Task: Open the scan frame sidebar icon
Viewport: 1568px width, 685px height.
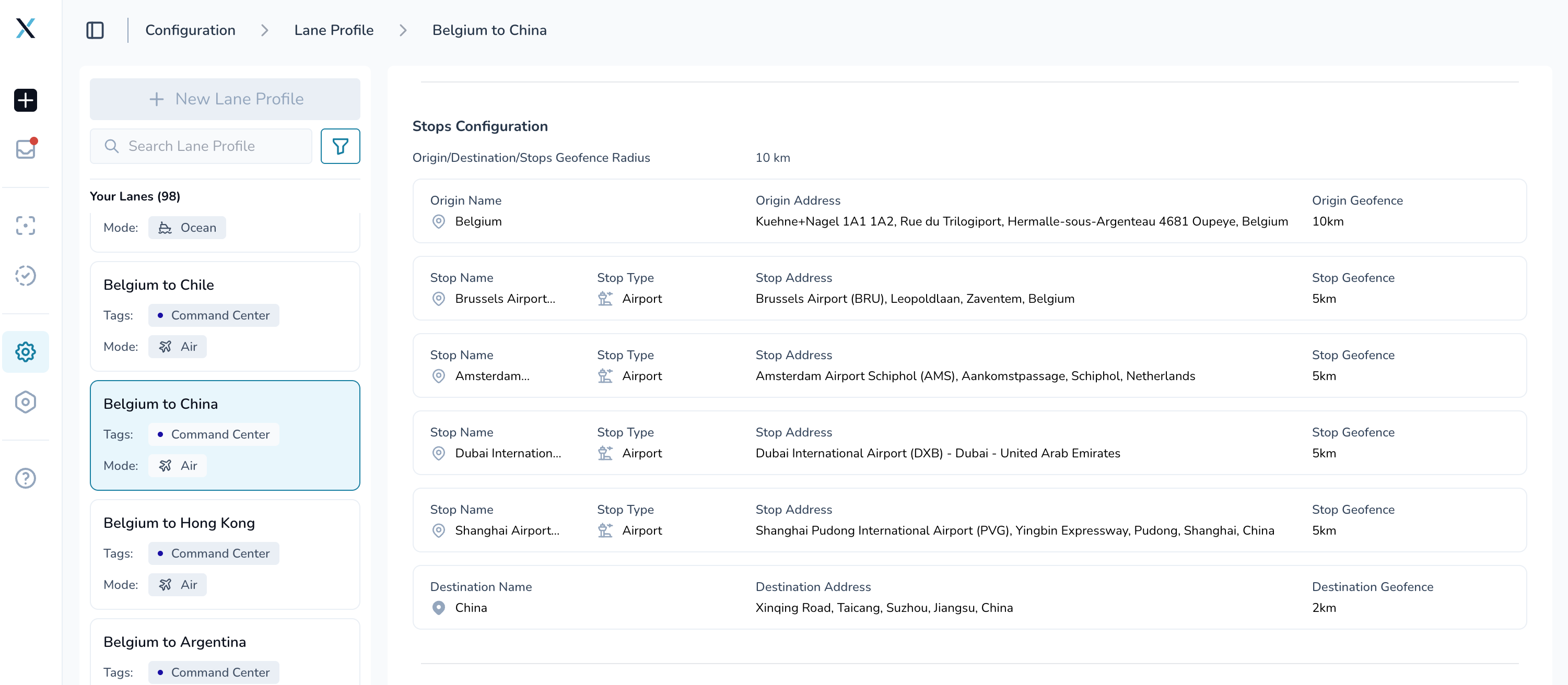Action: 26,226
